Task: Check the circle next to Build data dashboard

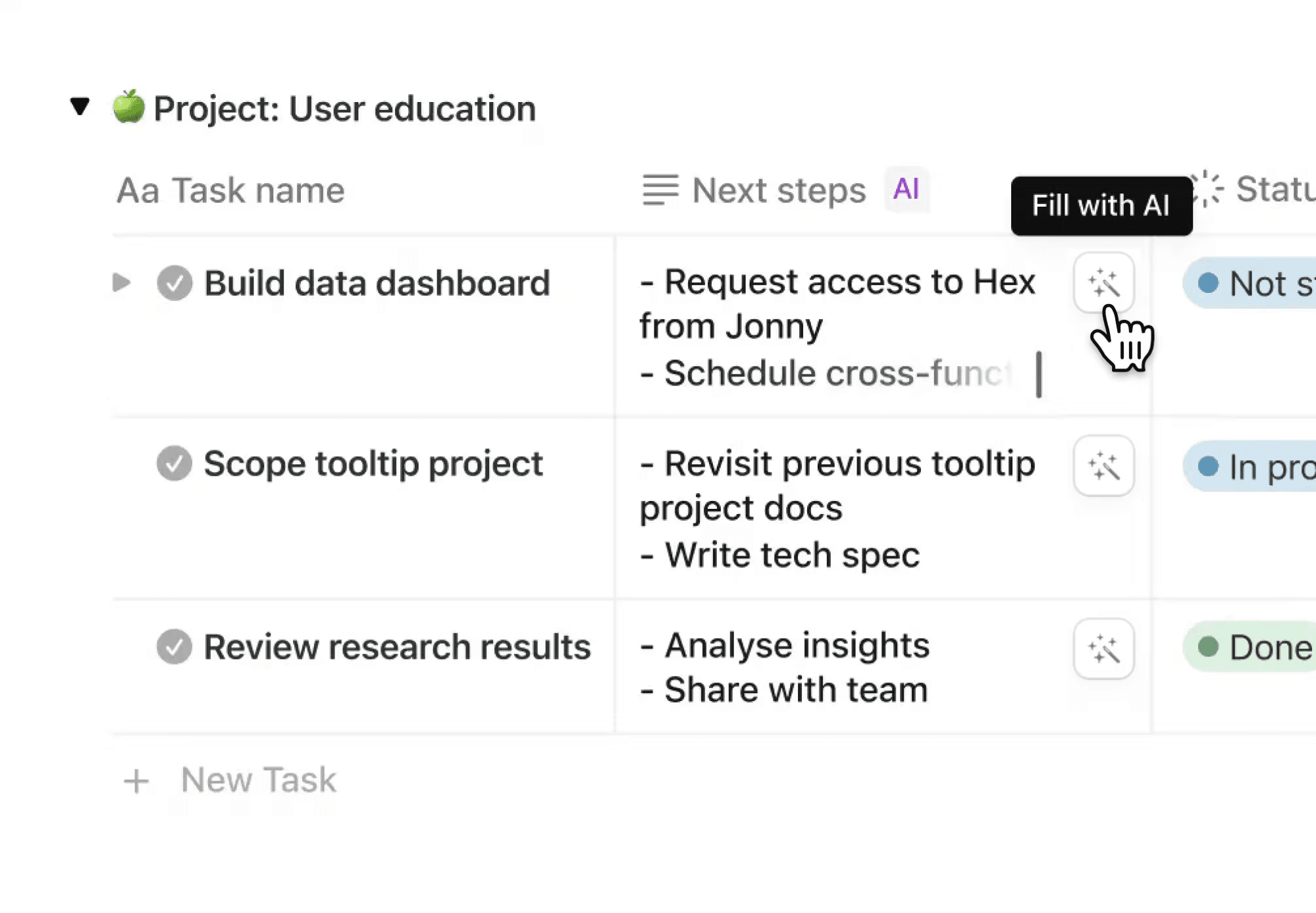Action: [174, 282]
